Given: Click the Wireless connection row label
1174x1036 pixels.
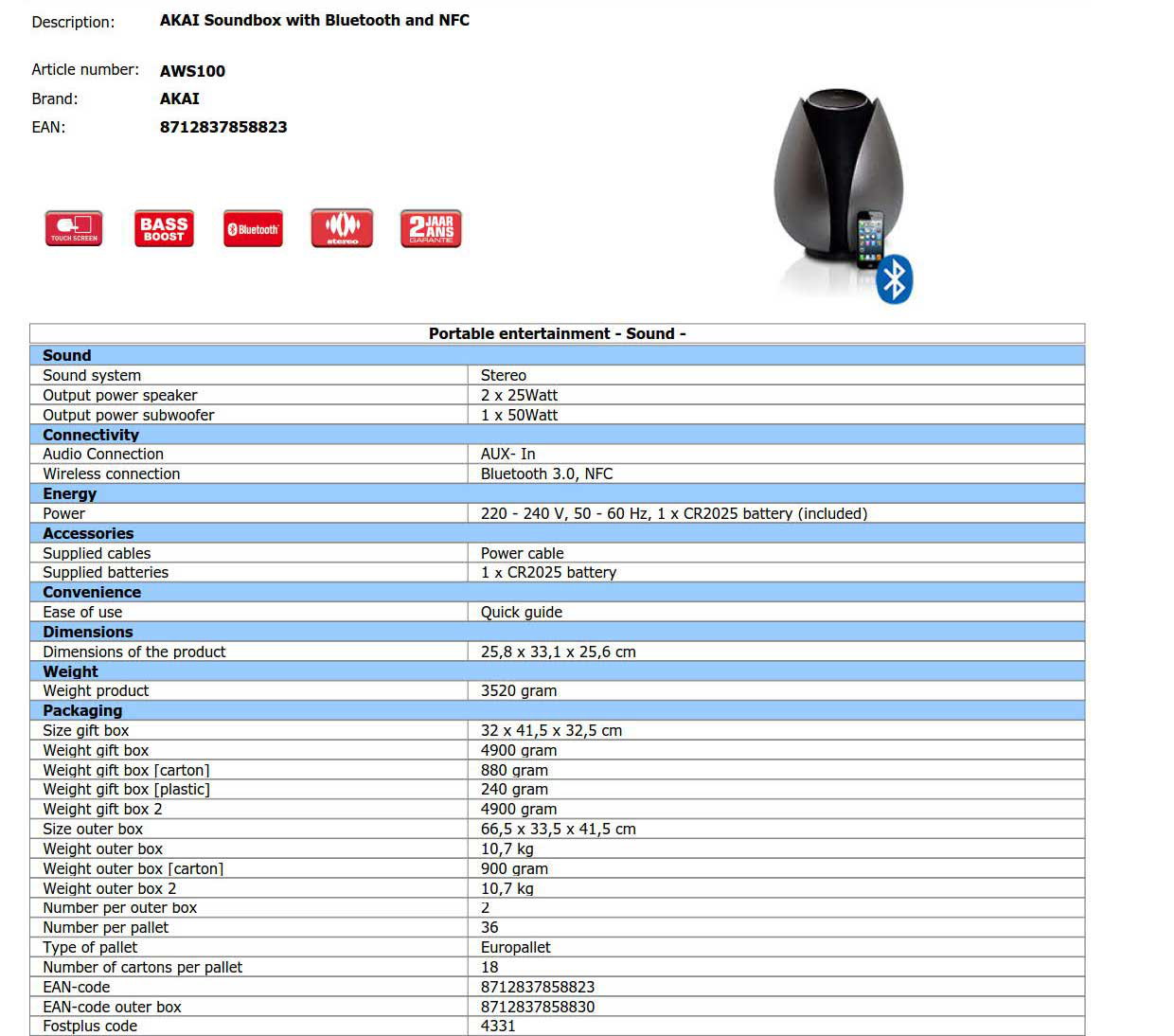Looking at the screenshot, I should click(x=111, y=473).
